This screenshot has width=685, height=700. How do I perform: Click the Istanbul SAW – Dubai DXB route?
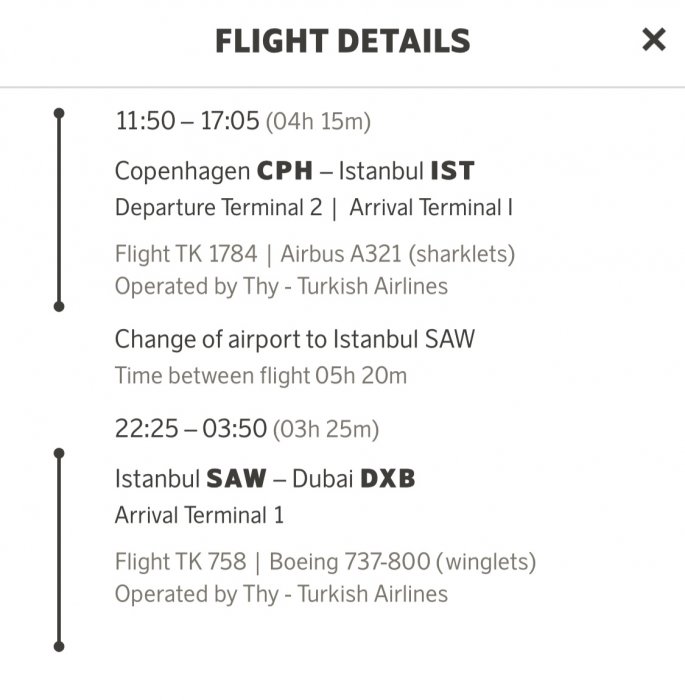pyautogui.click(x=264, y=479)
